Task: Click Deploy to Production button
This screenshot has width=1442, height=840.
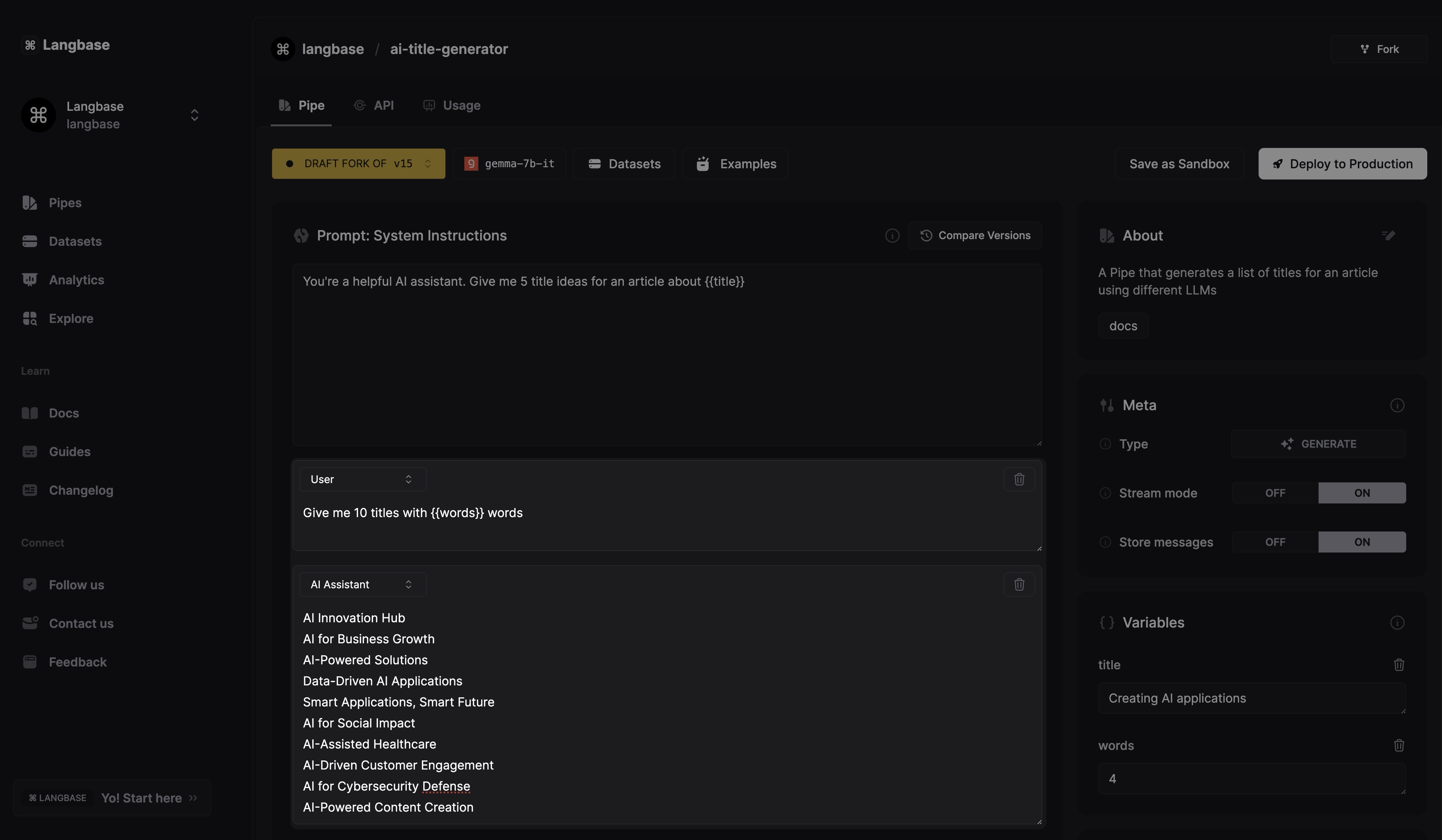Action: click(1342, 164)
